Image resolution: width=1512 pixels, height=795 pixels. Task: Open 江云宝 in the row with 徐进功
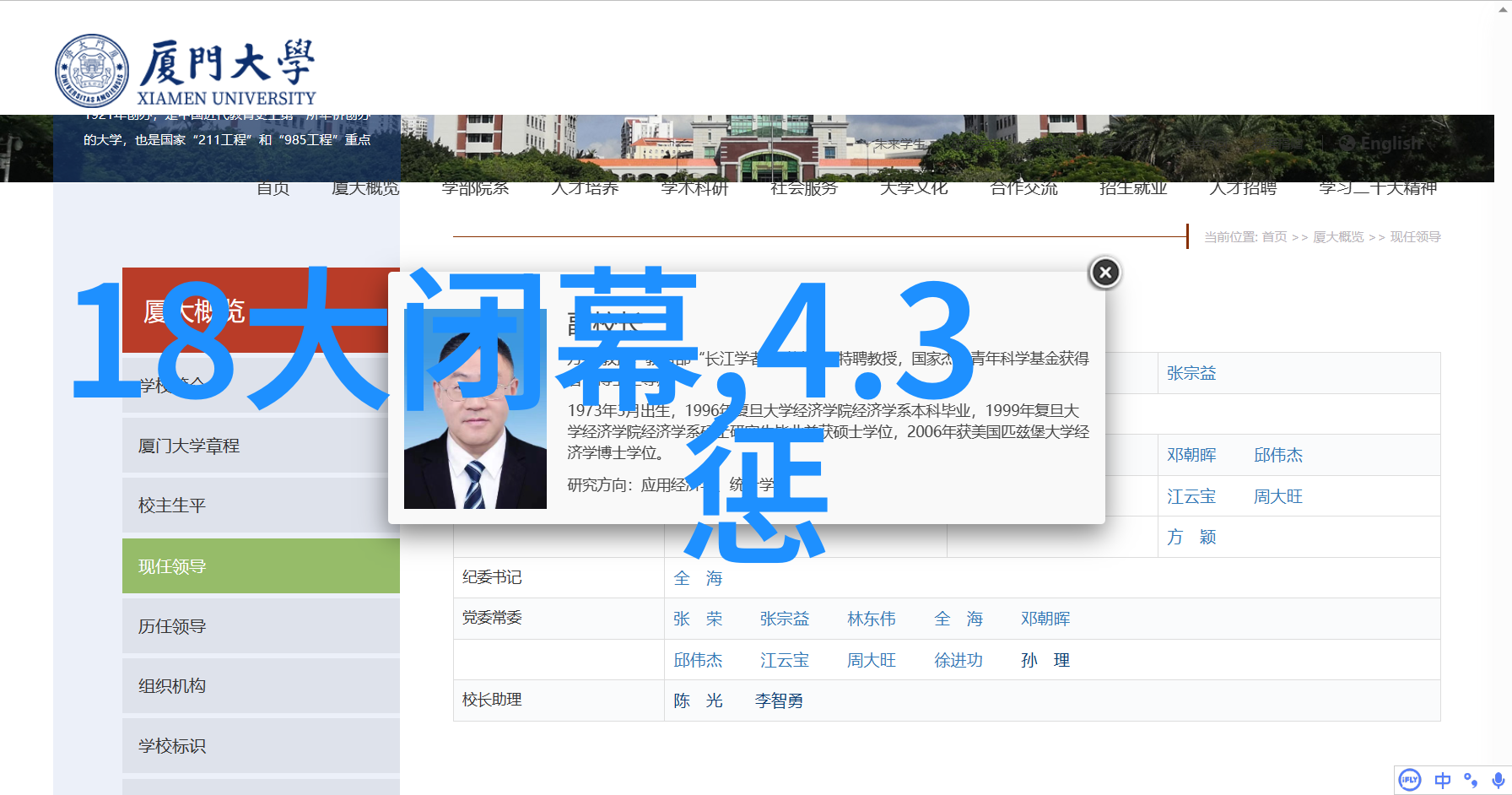point(785,660)
